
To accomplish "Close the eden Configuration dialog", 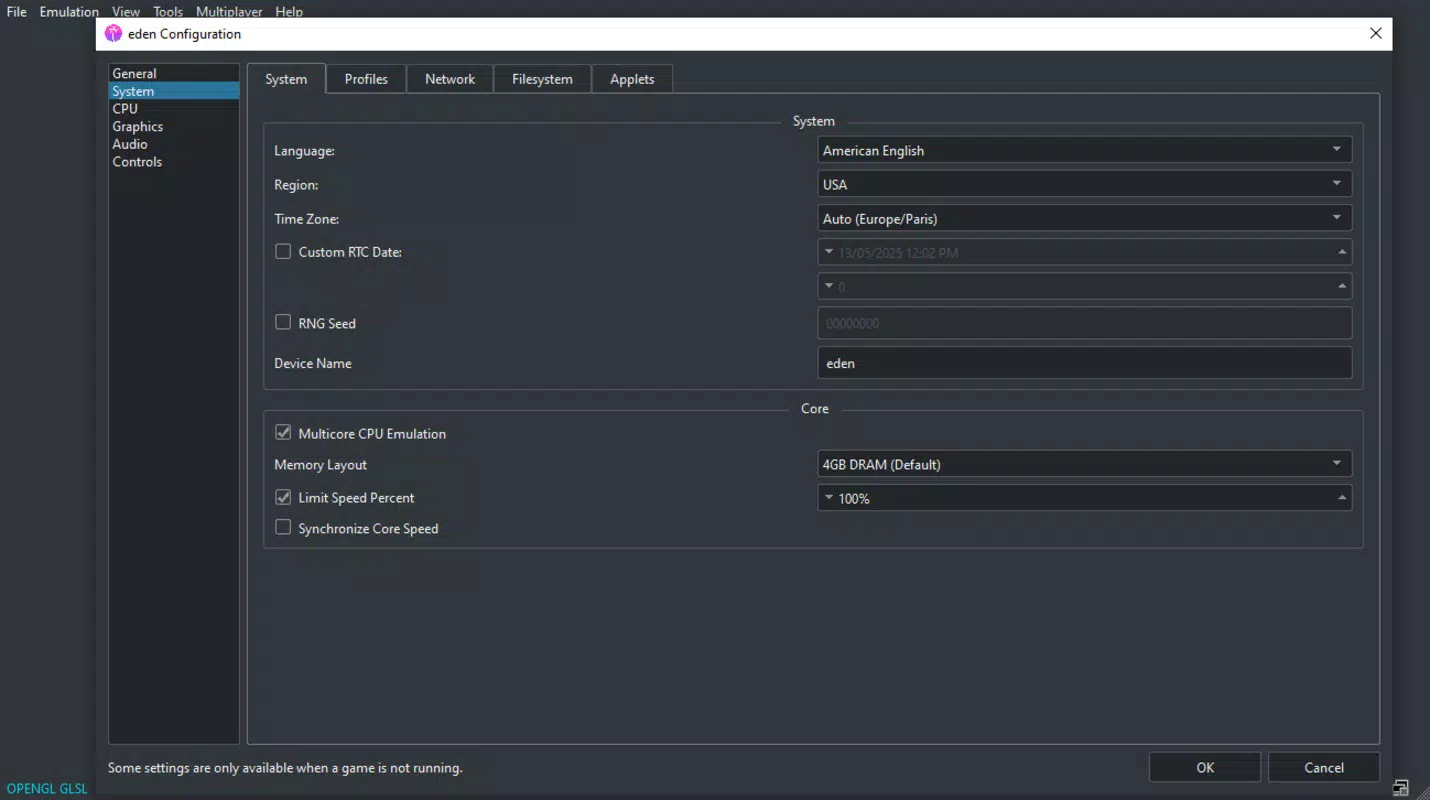I will (1376, 33).
